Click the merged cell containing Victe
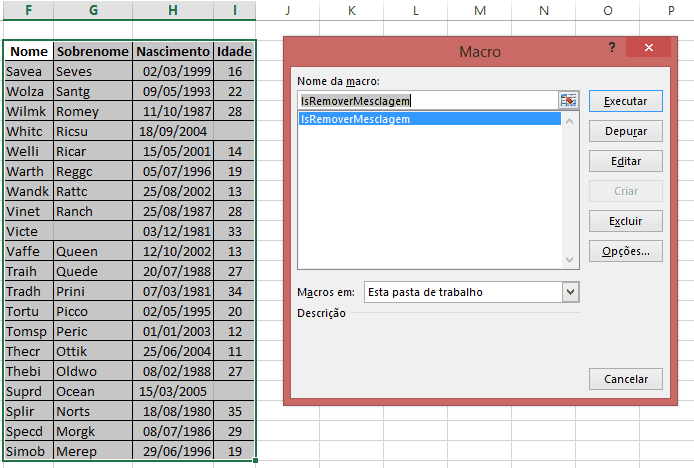The height and width of the screenshot is (468, 694). tap(68, 232)
